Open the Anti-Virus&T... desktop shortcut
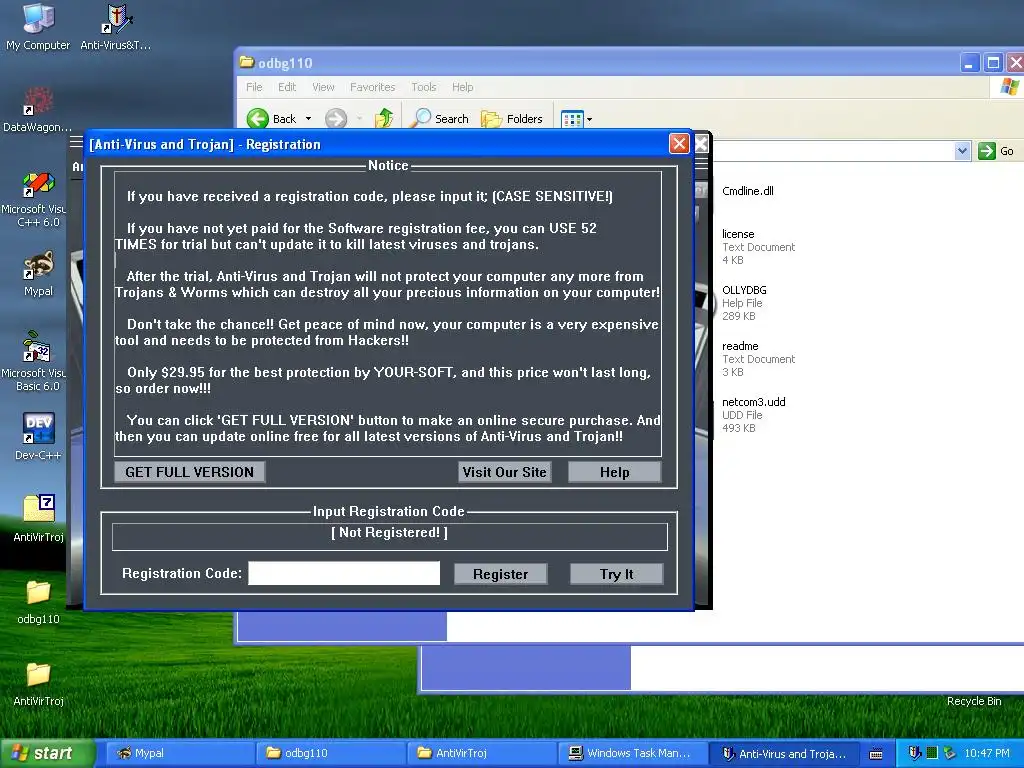1024x768 pixels. [116, 27]
